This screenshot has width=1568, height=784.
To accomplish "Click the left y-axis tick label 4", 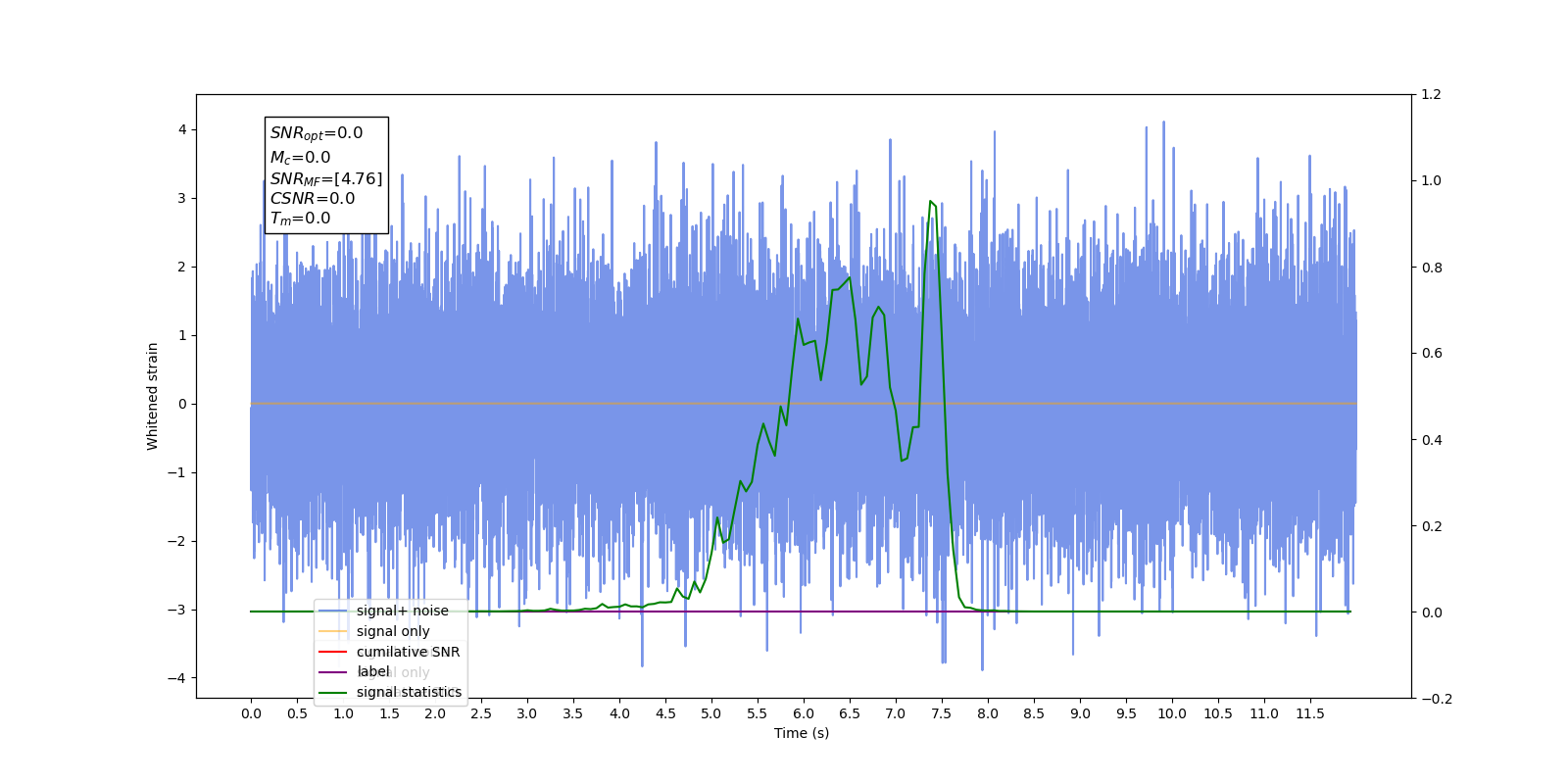I will (181, 129).
